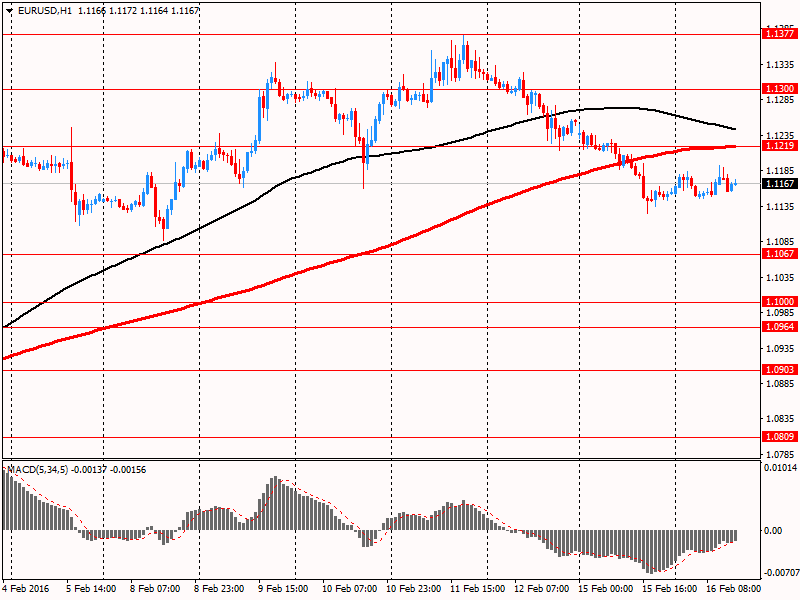
Task: Select the 9 Feb 15:00 time label
Action: click(283, 588)
